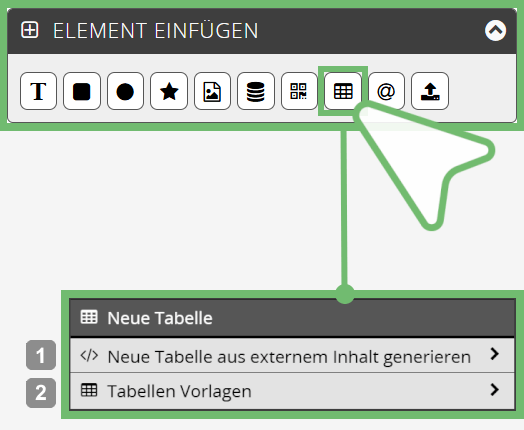The image size is (524, 430).
Task: Select Neue Tabelle menu entry
Action: click(292, 317)
